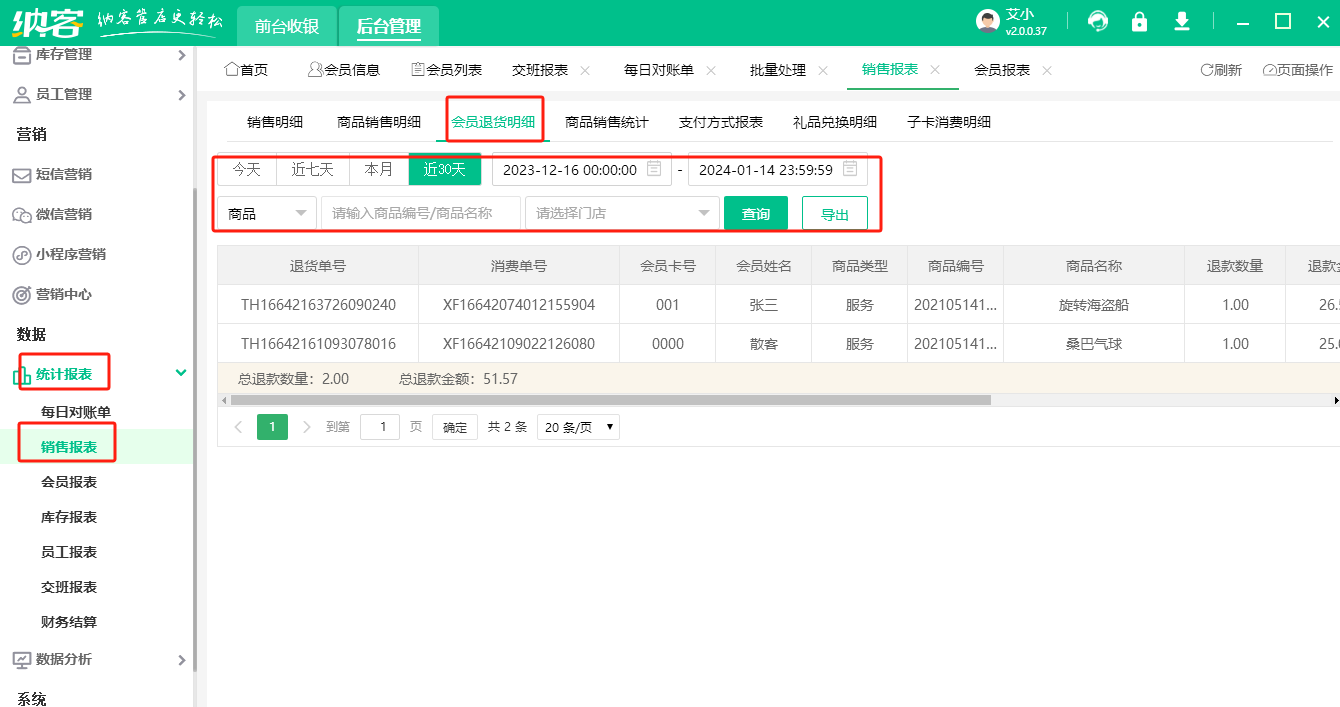Click the lock screen icon
1340x707 pixels.
point(1139,22)
